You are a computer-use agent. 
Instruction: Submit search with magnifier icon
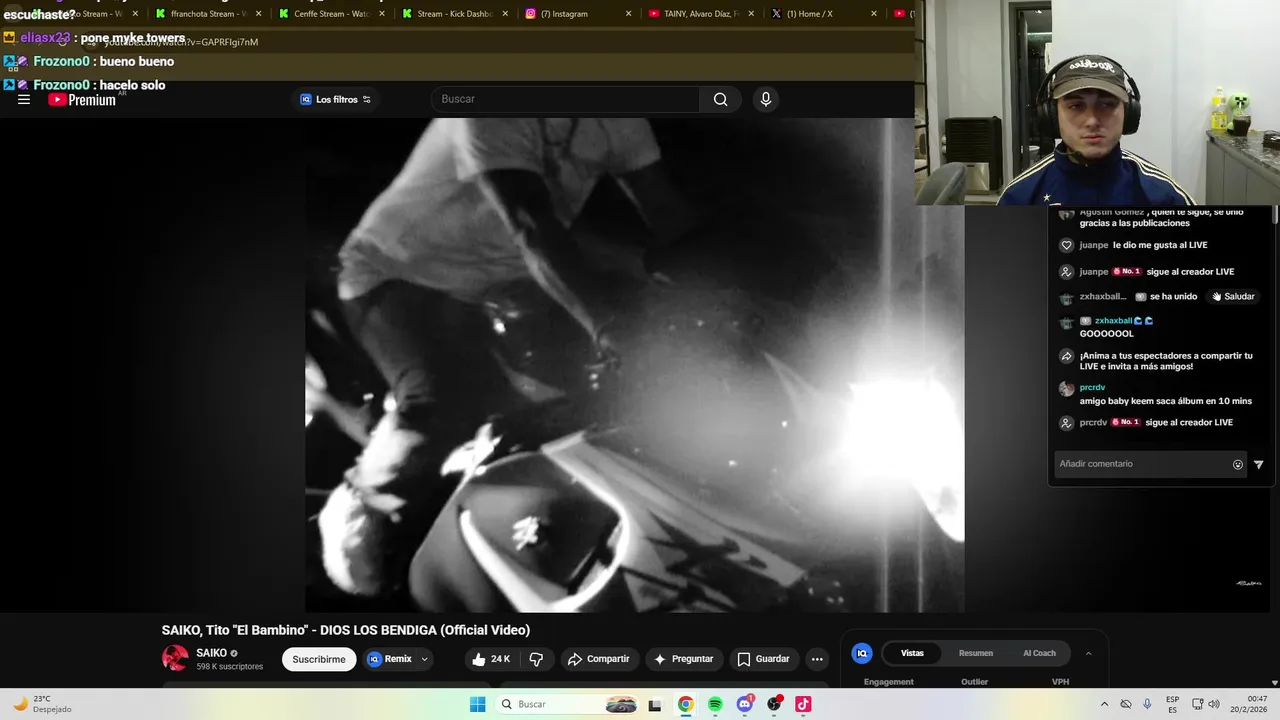pyautogui.click(x=720, y=99)
